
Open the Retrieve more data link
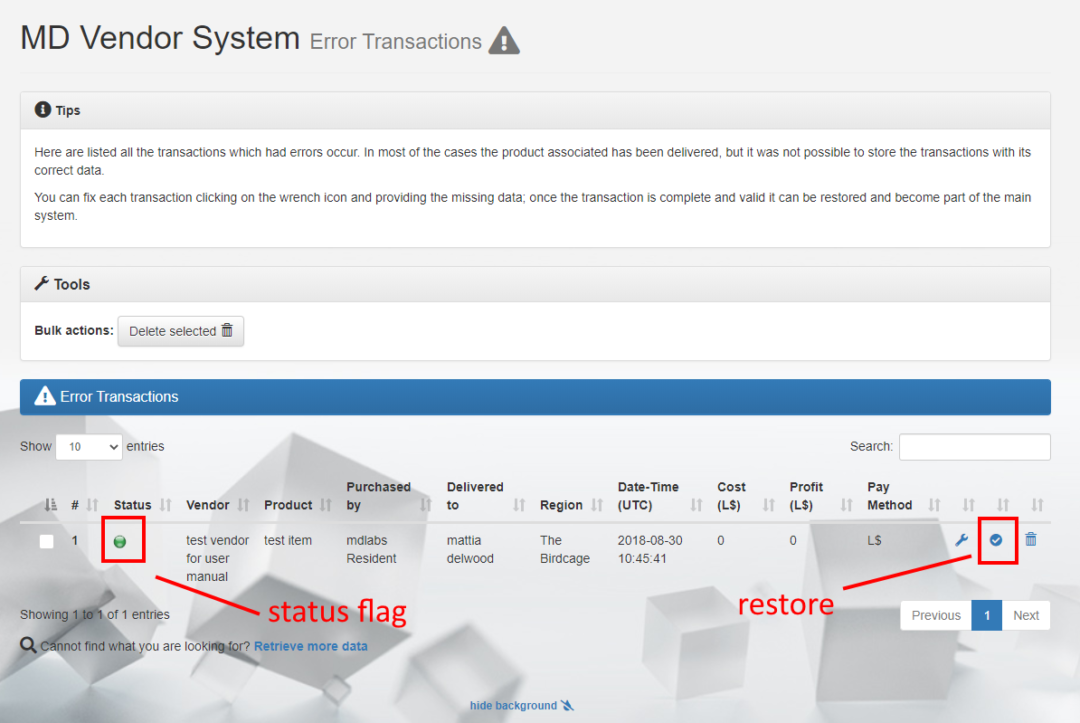coord(310,646)
